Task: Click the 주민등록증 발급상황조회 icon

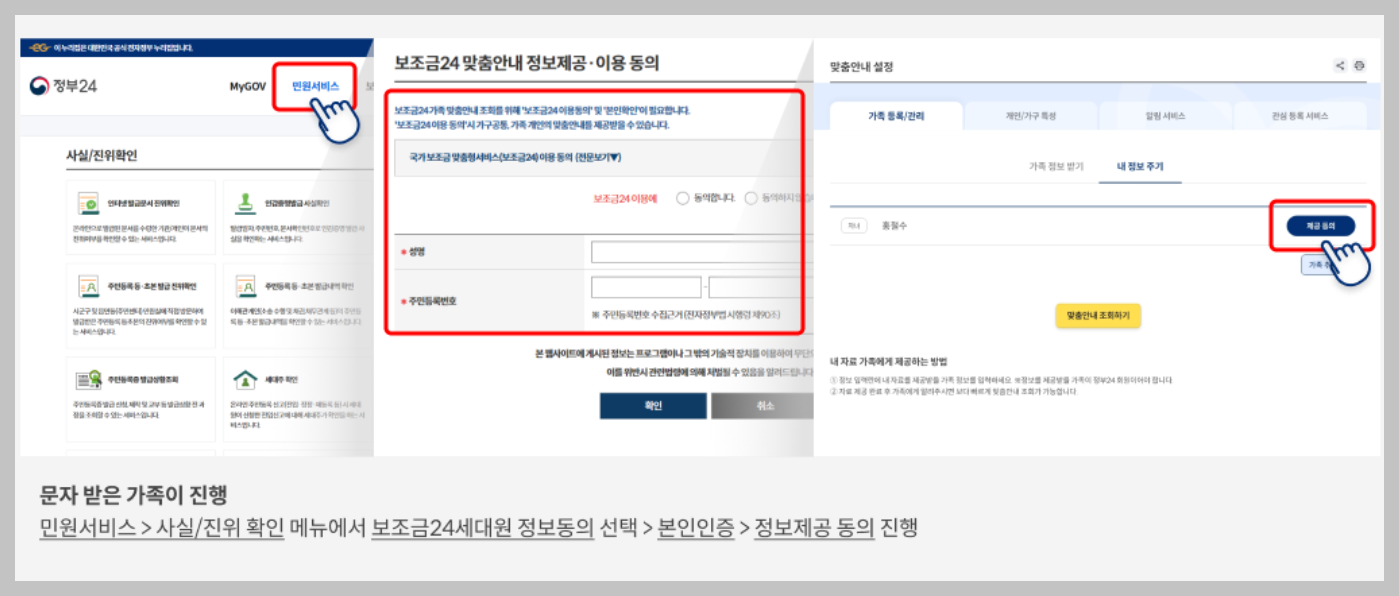Action: pos(91,380)
